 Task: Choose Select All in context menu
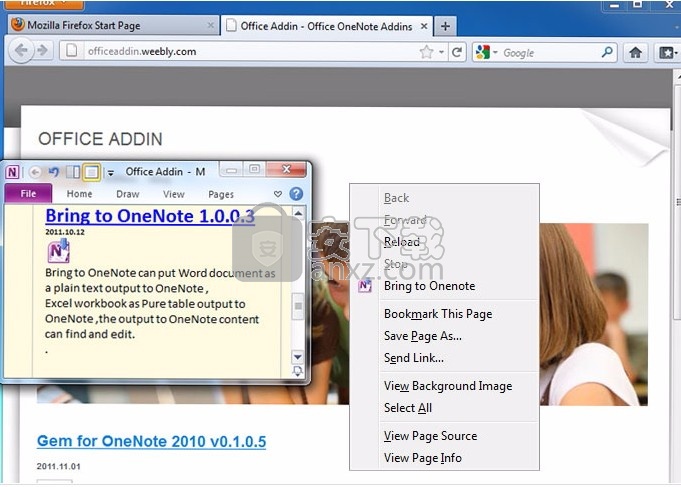pyautogui.click(x=444, y=408)
